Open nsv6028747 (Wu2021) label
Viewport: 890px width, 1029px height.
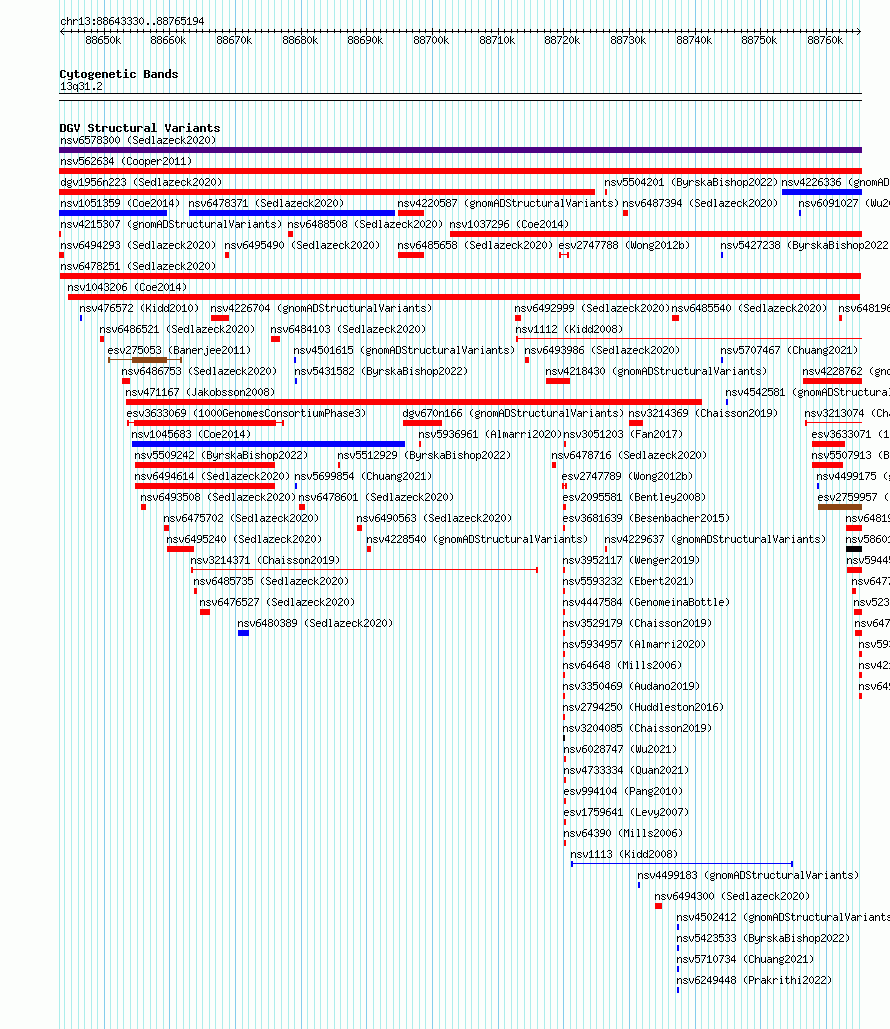(x=620, y=749)
